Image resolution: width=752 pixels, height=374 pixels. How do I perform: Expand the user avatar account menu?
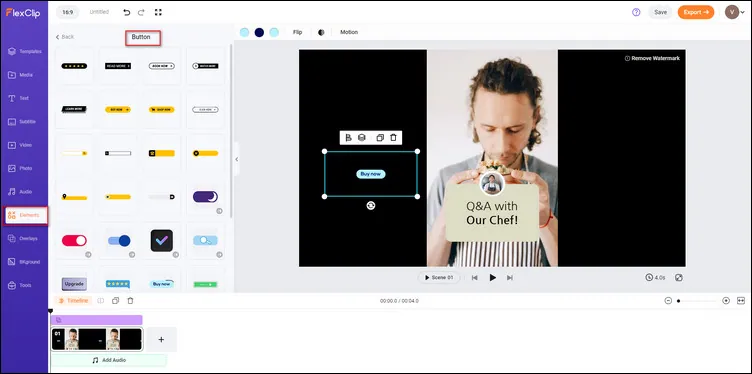[735, 12]
